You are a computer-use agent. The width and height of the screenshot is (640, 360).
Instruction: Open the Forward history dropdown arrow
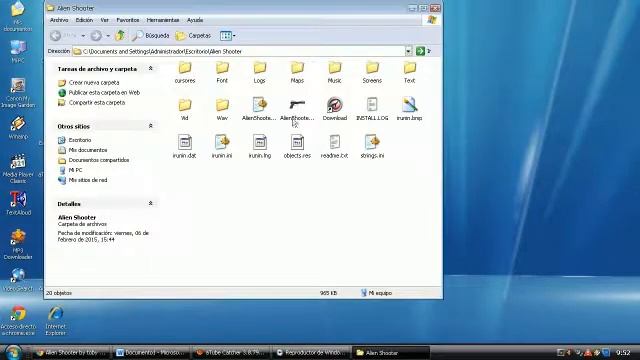[x=108, y=36]
